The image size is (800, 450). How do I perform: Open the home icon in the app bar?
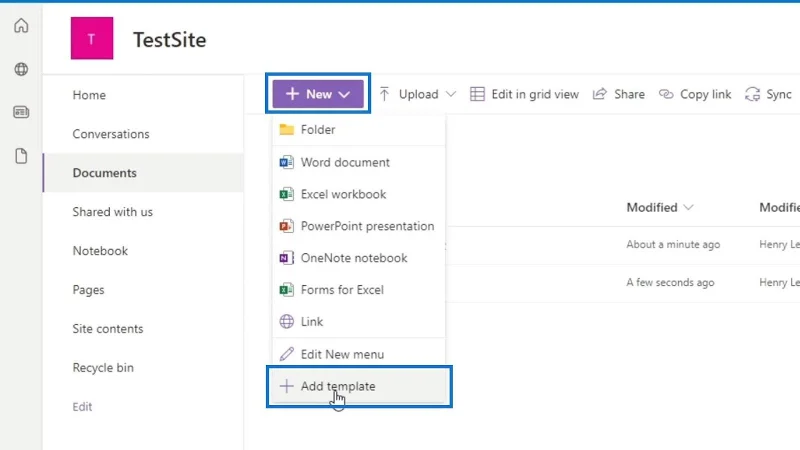[21, 26]
